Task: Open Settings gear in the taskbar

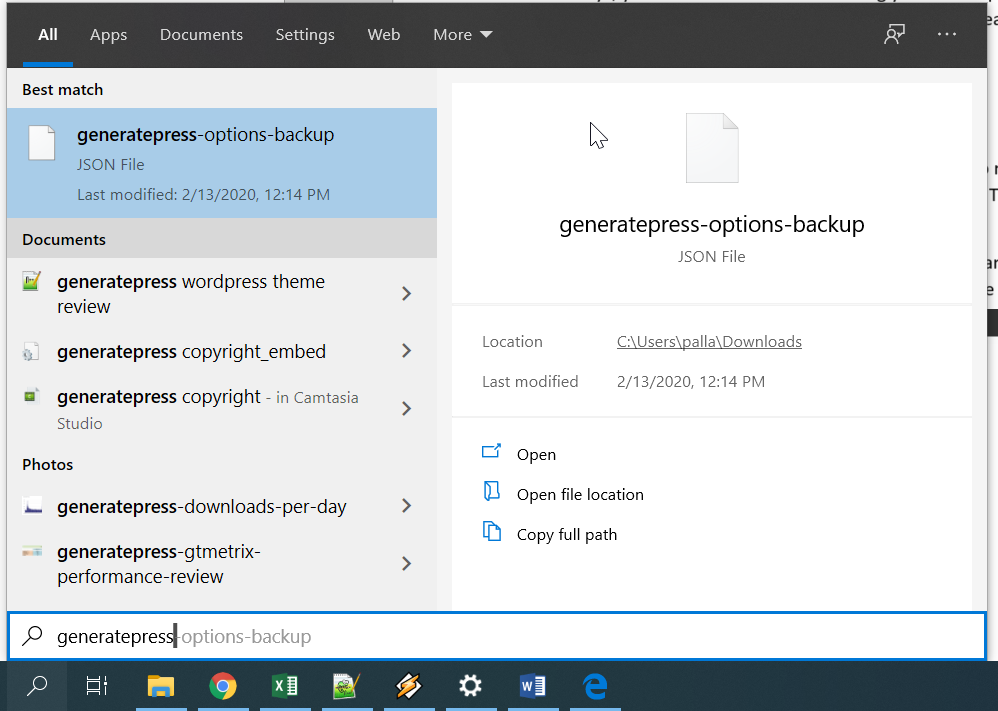Action: pos(470,686)
